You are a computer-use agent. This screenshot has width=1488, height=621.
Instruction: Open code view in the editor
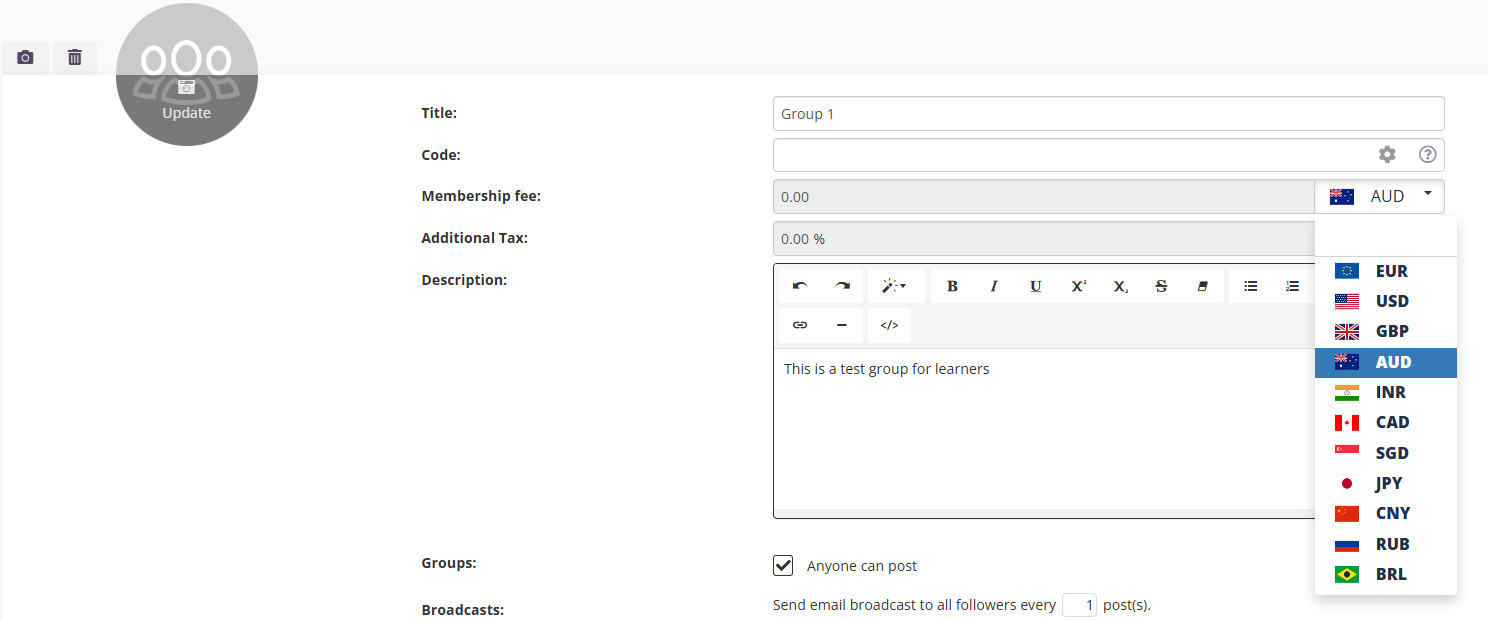[x=889, y=325]
